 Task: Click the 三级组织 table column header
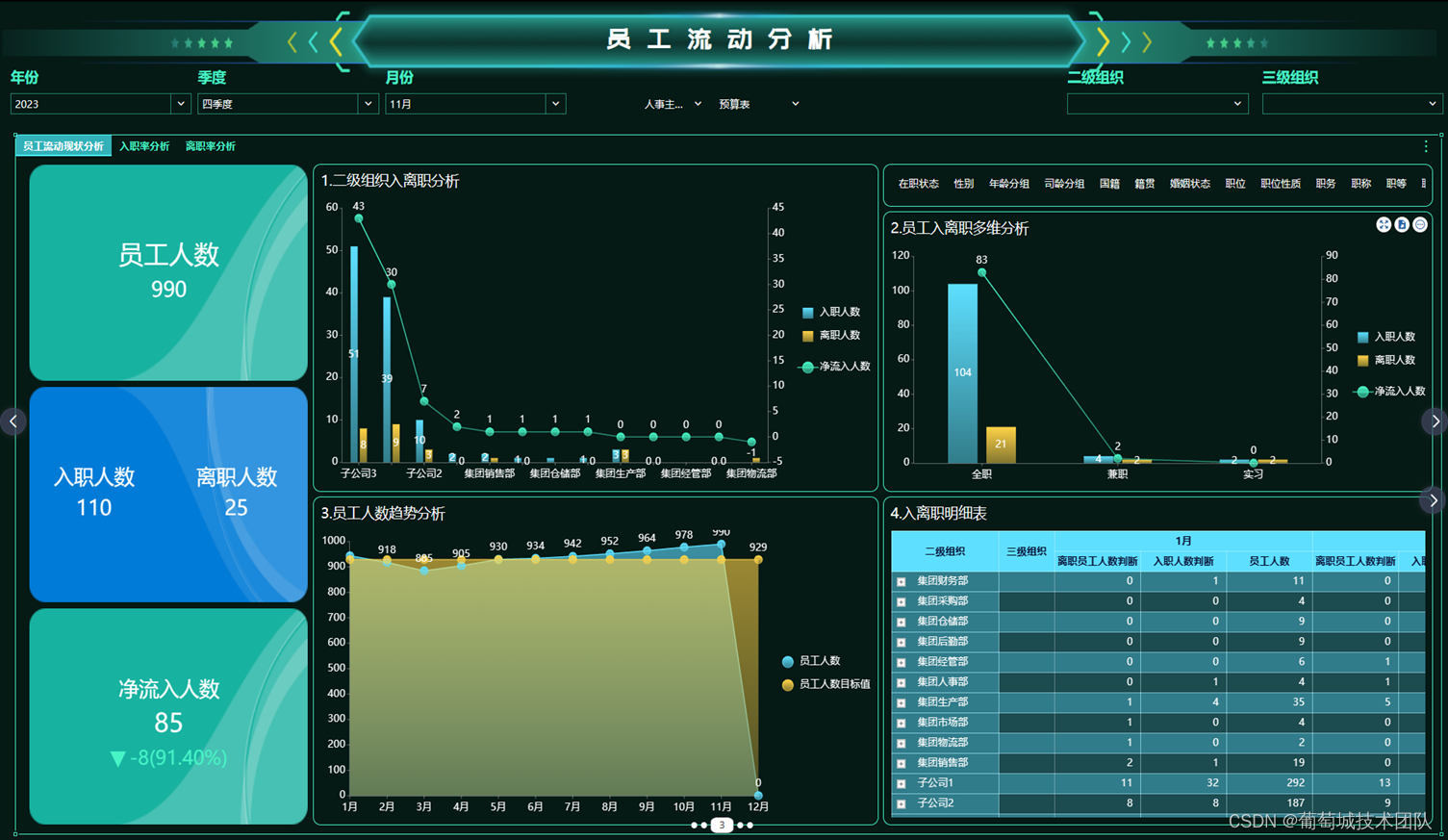click(1027, 551)
